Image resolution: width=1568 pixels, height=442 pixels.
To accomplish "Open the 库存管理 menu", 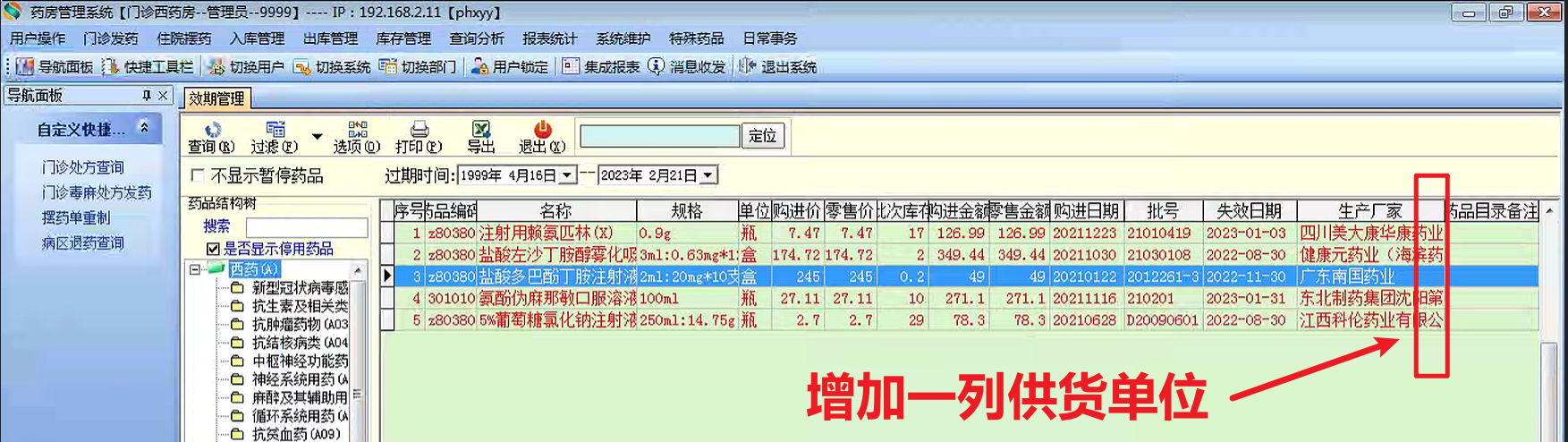I will tap(403, 38).
